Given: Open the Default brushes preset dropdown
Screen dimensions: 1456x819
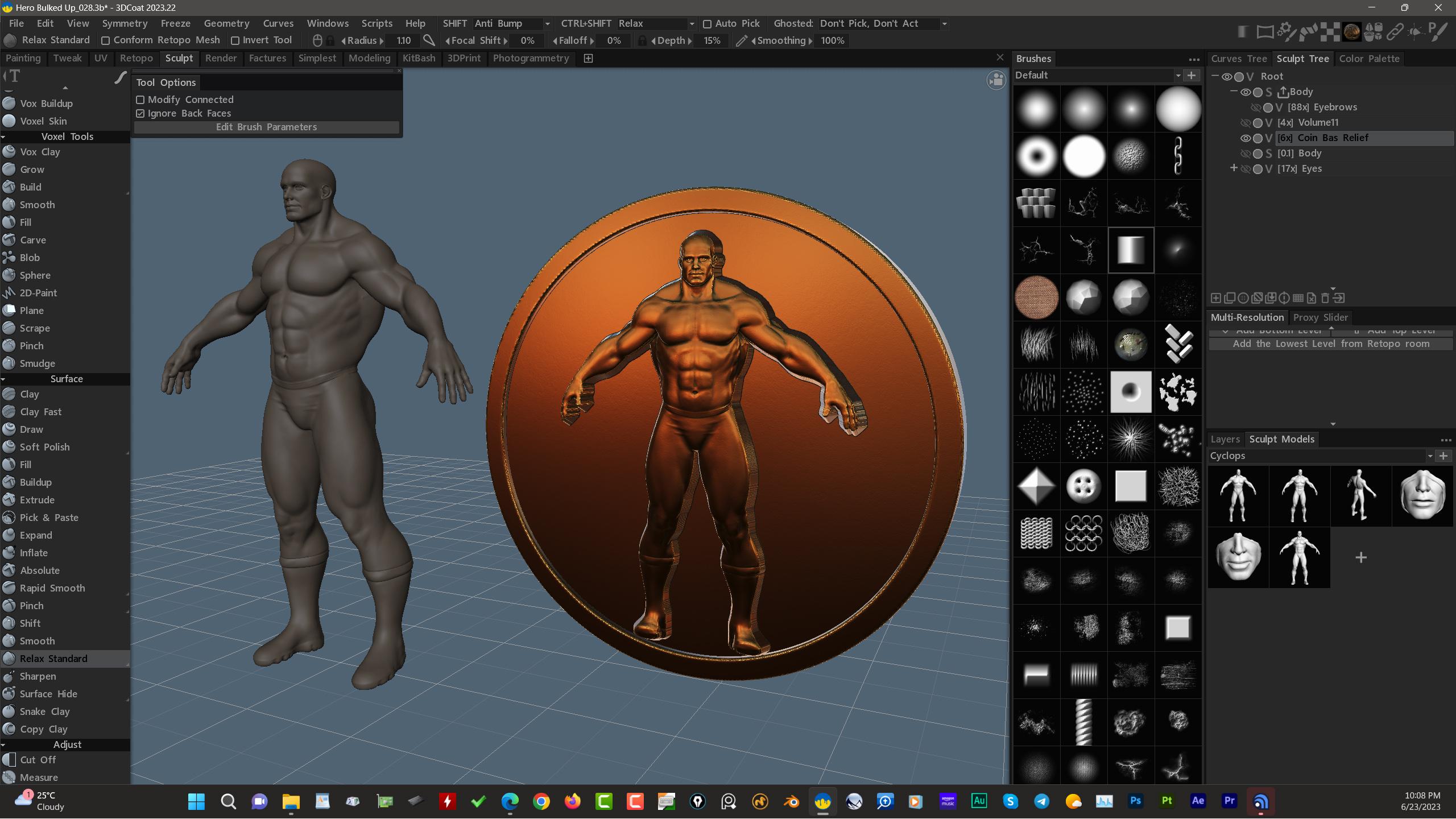Looking at the screenshot, I should [x=1178, y=76].
